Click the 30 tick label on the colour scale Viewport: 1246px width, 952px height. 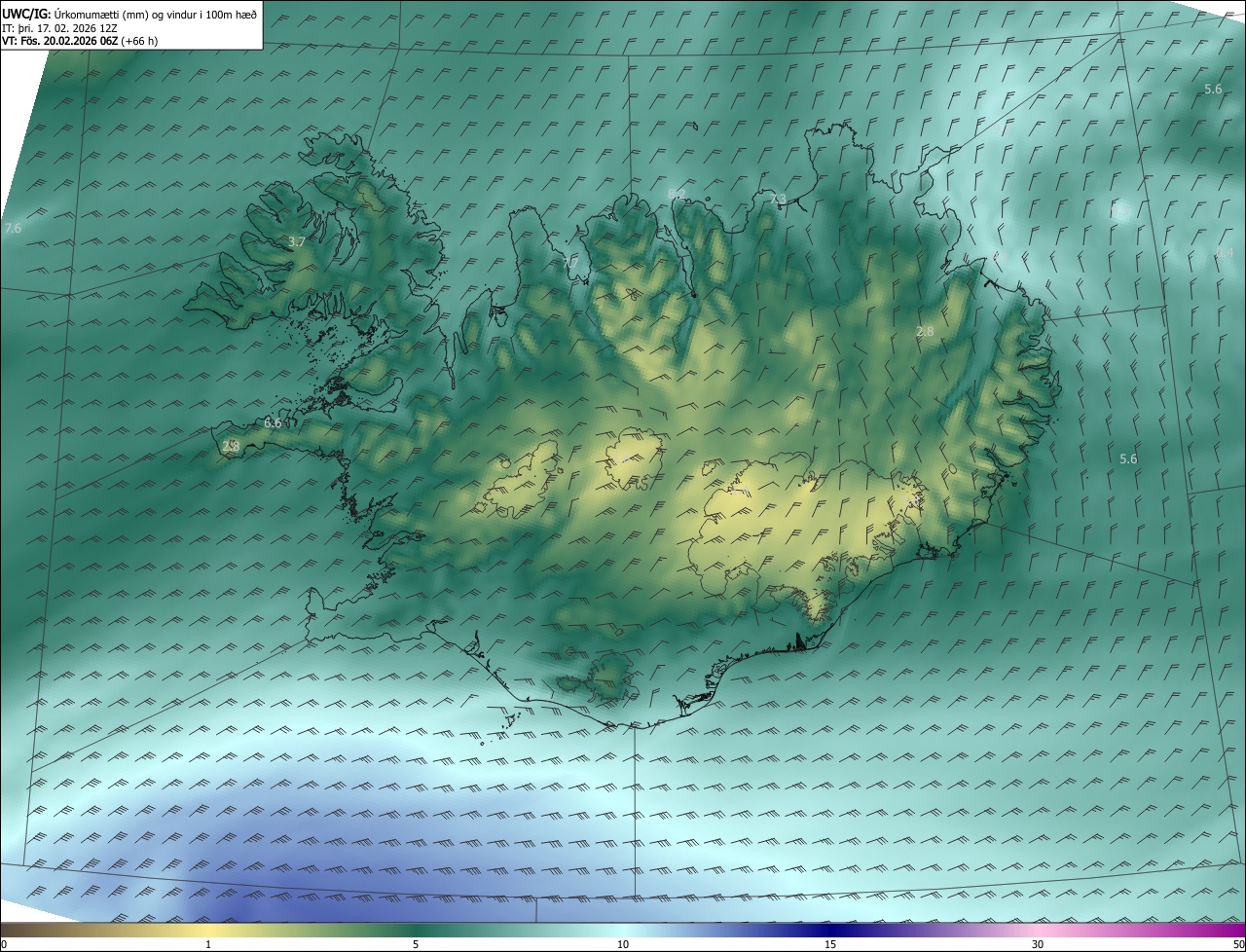click(x=1038, y=944)
